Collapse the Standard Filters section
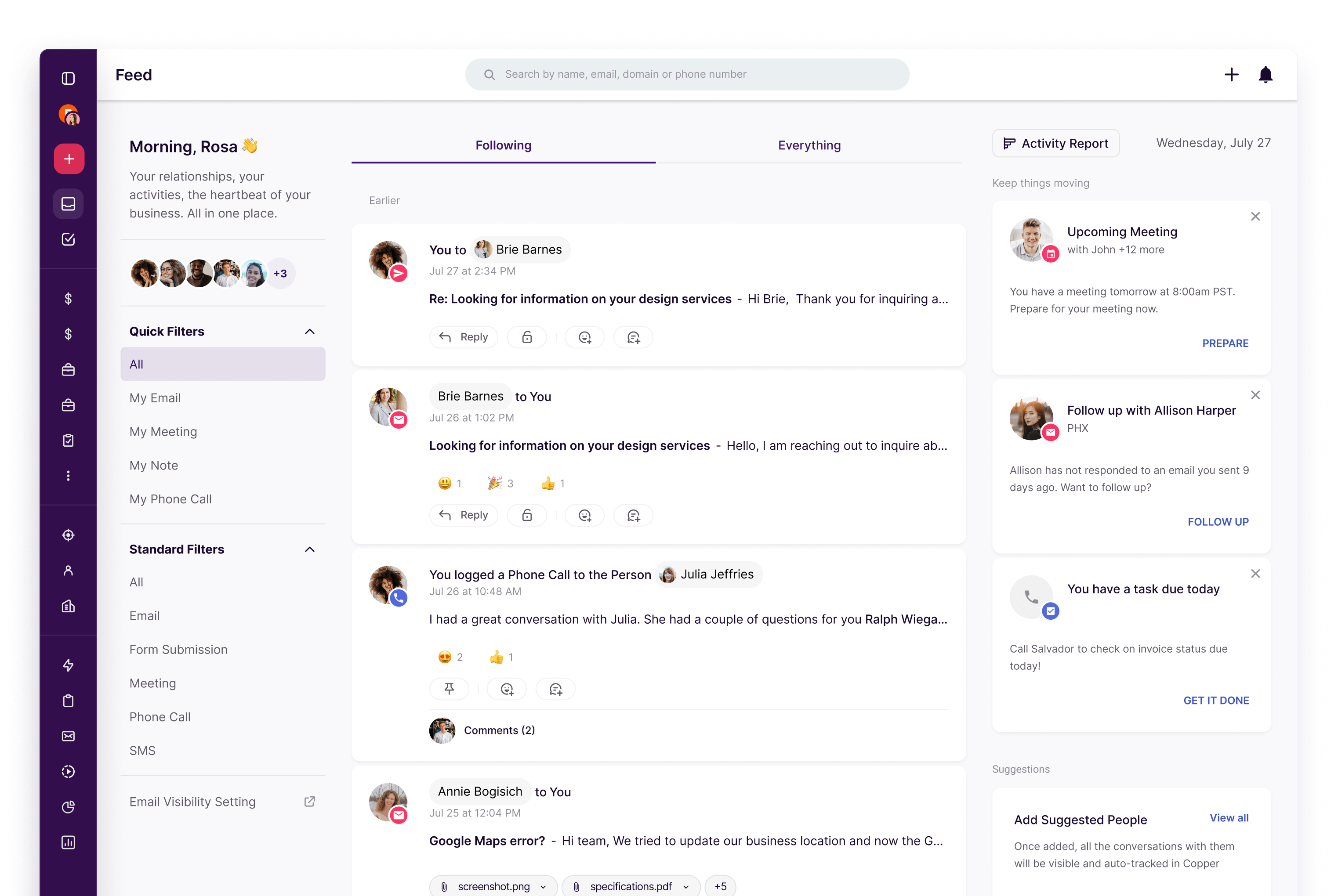Viewport: 1338px width, 896px height. [309, 549]
